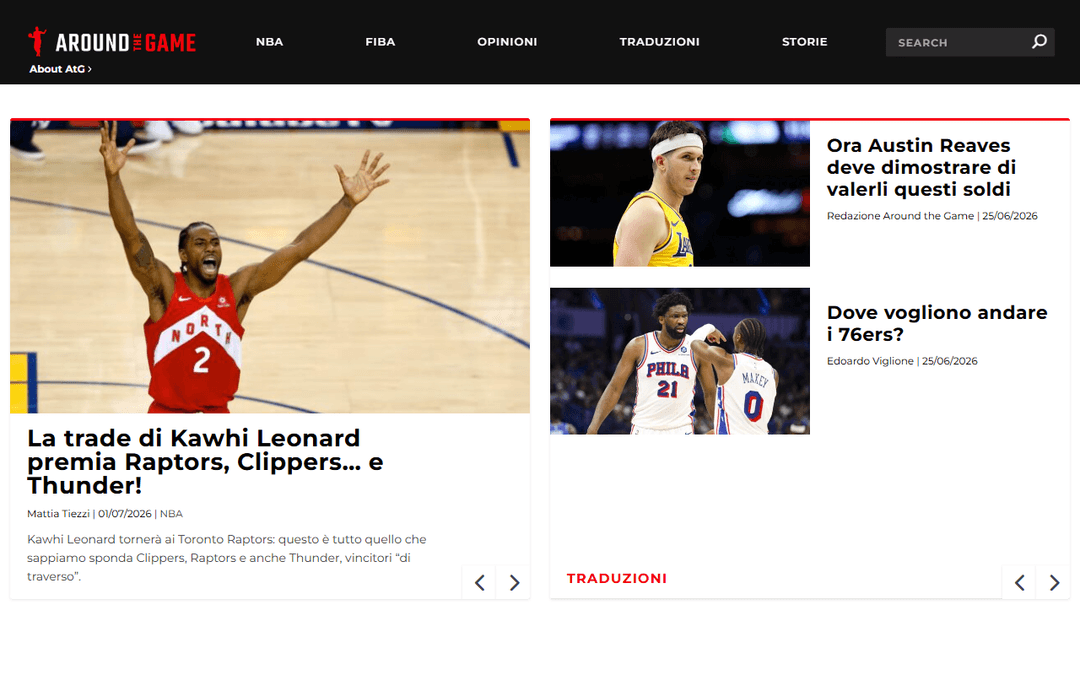Open the Kawhi Leonard trade headline
The height and width of the screenshot is (675, 1080).
click(x=205, y=461)
